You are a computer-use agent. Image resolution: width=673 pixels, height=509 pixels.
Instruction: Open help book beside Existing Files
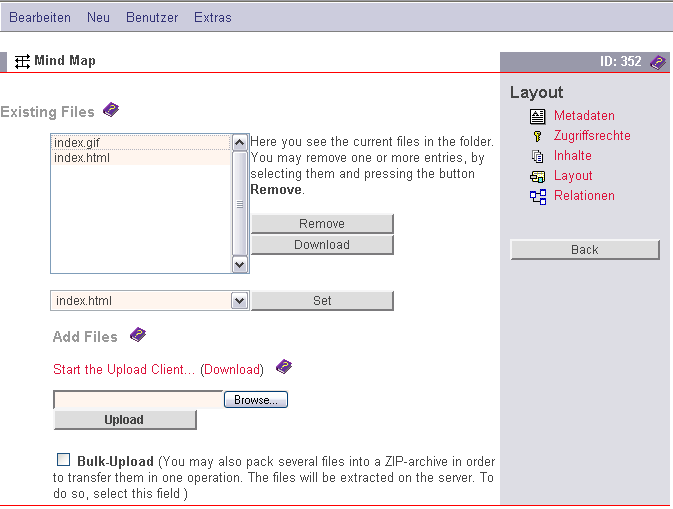pos(111,110)
